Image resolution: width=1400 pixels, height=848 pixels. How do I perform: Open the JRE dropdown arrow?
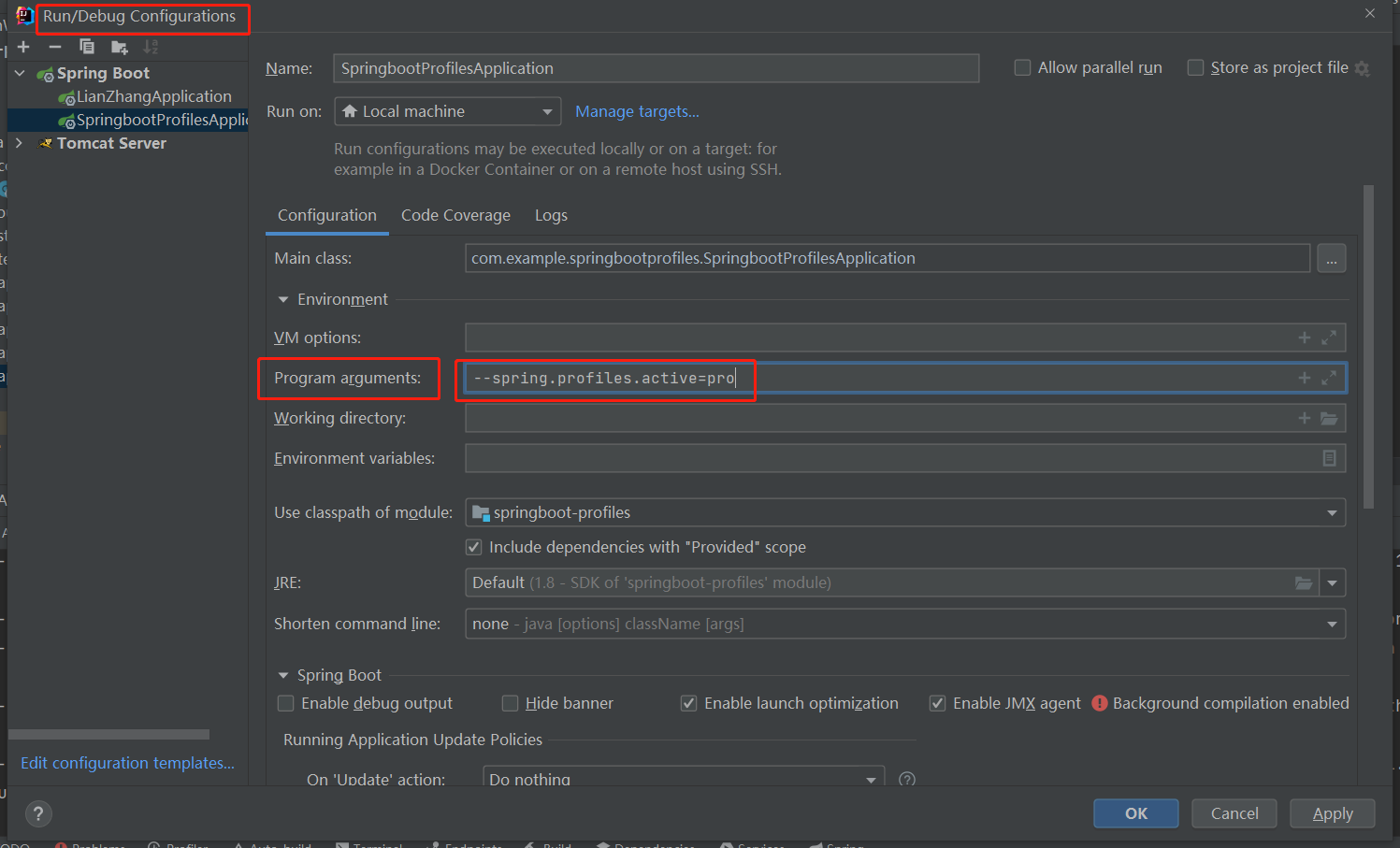tap(1333, 582)
